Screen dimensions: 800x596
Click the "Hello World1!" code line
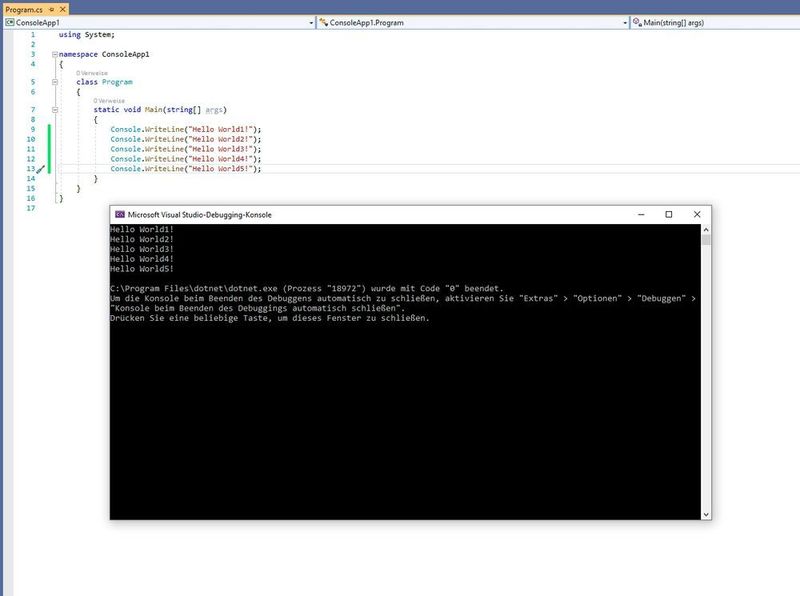186,130
